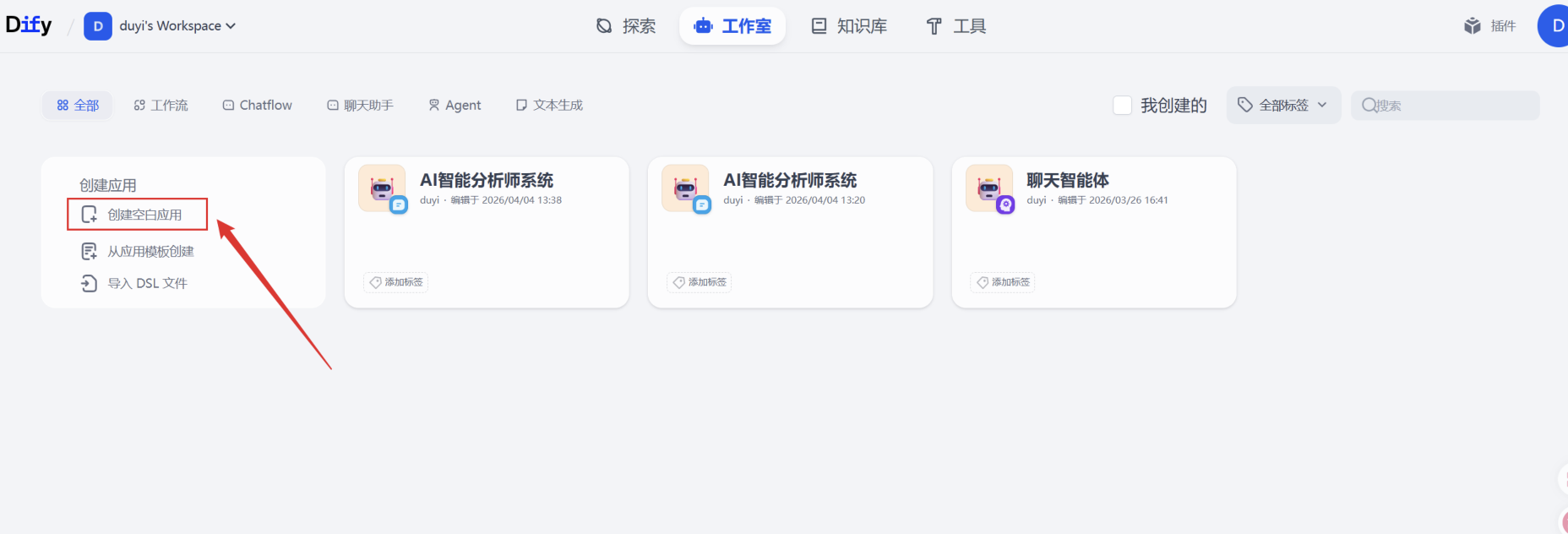Click the search magnifier icon

1369,106
